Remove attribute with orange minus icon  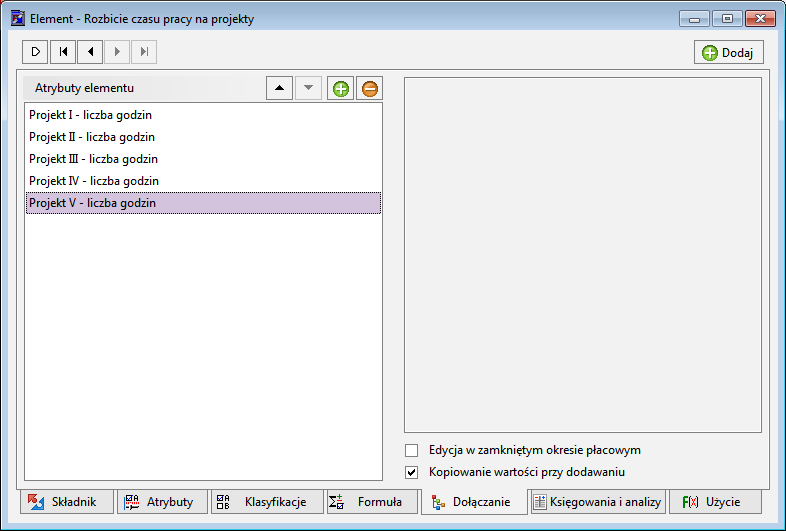(x=369, y=89)
